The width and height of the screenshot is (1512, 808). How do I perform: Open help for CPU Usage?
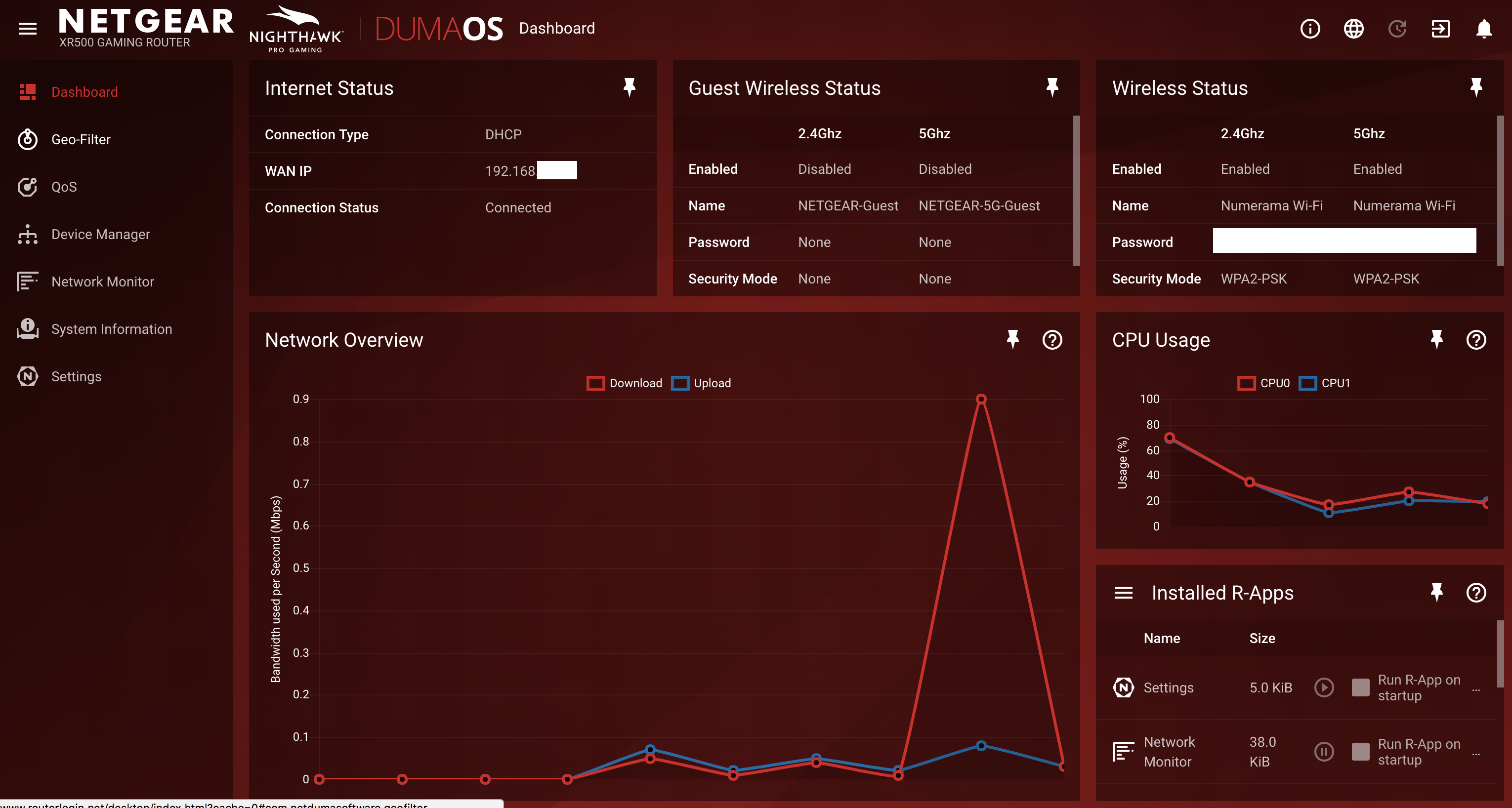click(1475, 340)
